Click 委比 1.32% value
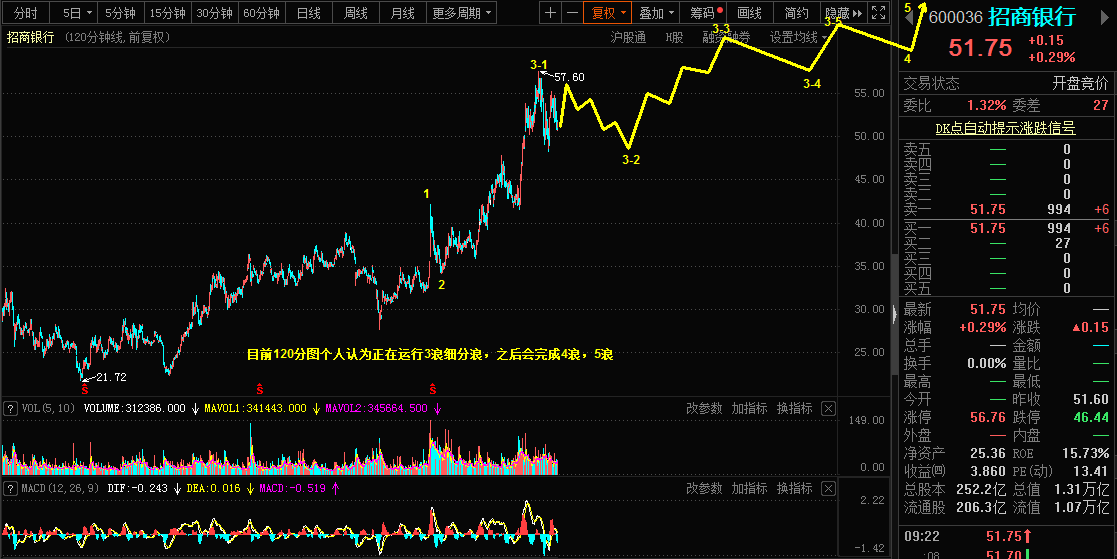Screen dimensions: 1117x559 tap(986, 105)
